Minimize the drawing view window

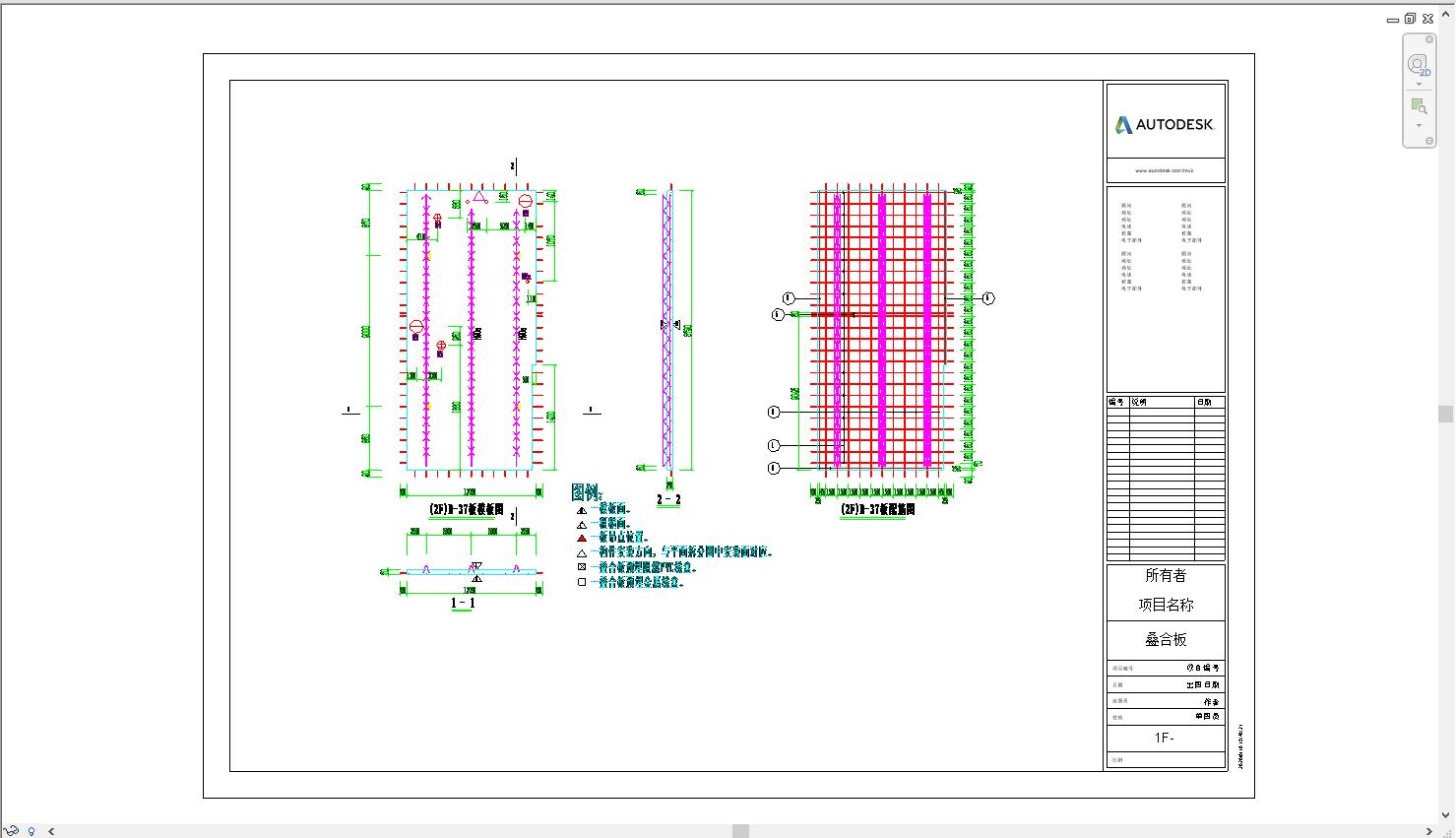pyautogui.click(x=1393, y=19)
